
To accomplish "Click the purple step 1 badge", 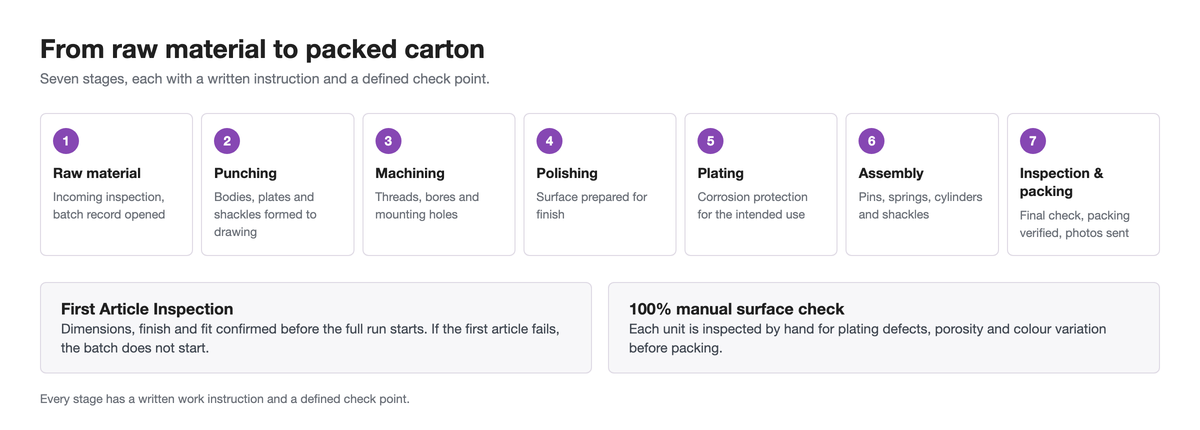I will click(x=66, y=141).
